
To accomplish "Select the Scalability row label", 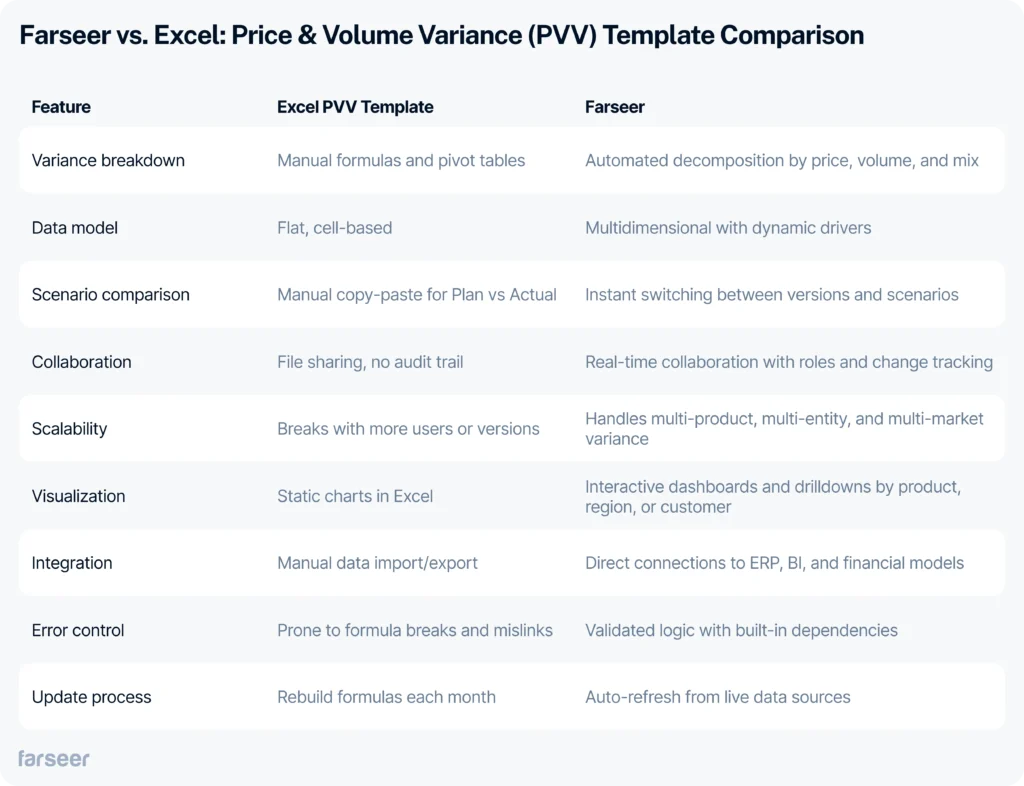I will pos(69,429).
